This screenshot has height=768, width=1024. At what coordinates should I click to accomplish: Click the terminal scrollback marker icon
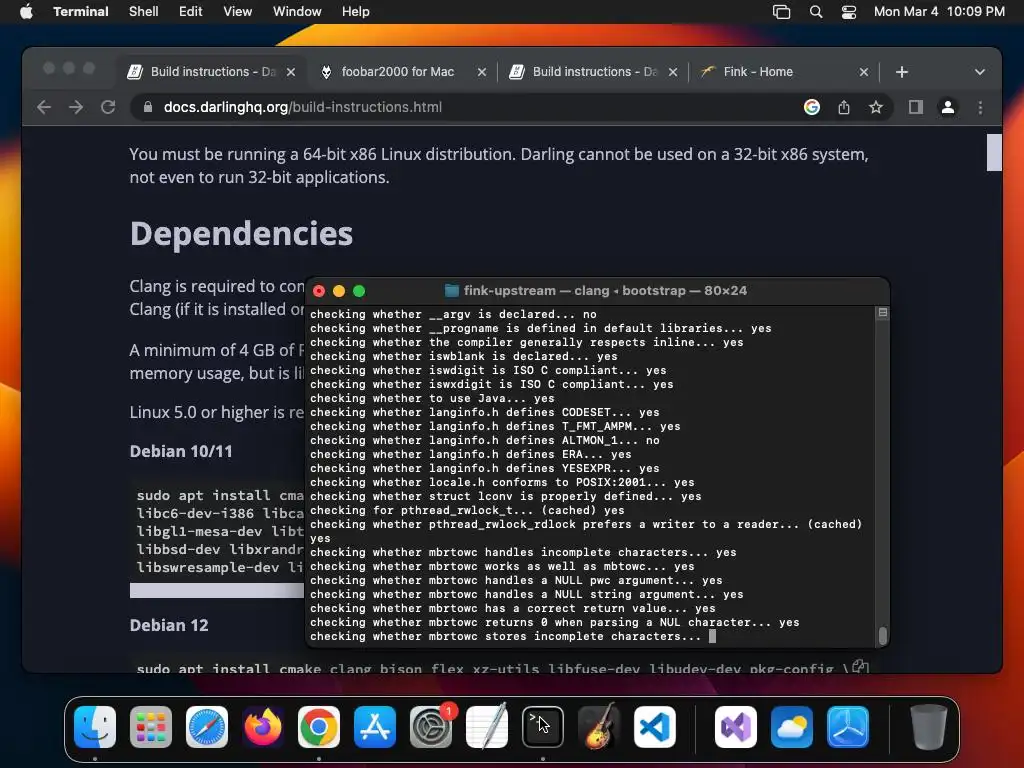[x=882, y=313]
